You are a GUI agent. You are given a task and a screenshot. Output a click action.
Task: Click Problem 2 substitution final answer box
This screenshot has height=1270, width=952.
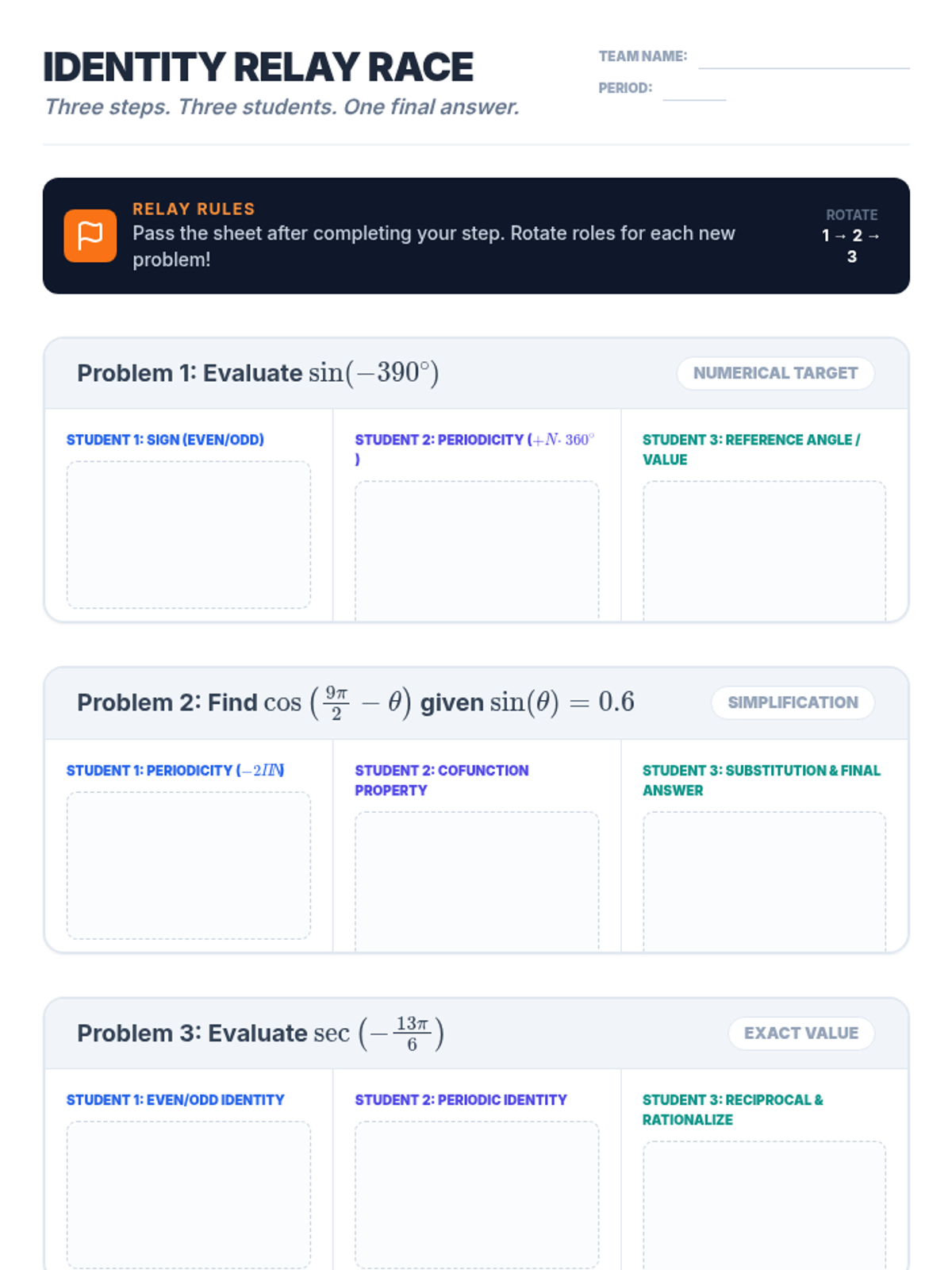[764, 879]
